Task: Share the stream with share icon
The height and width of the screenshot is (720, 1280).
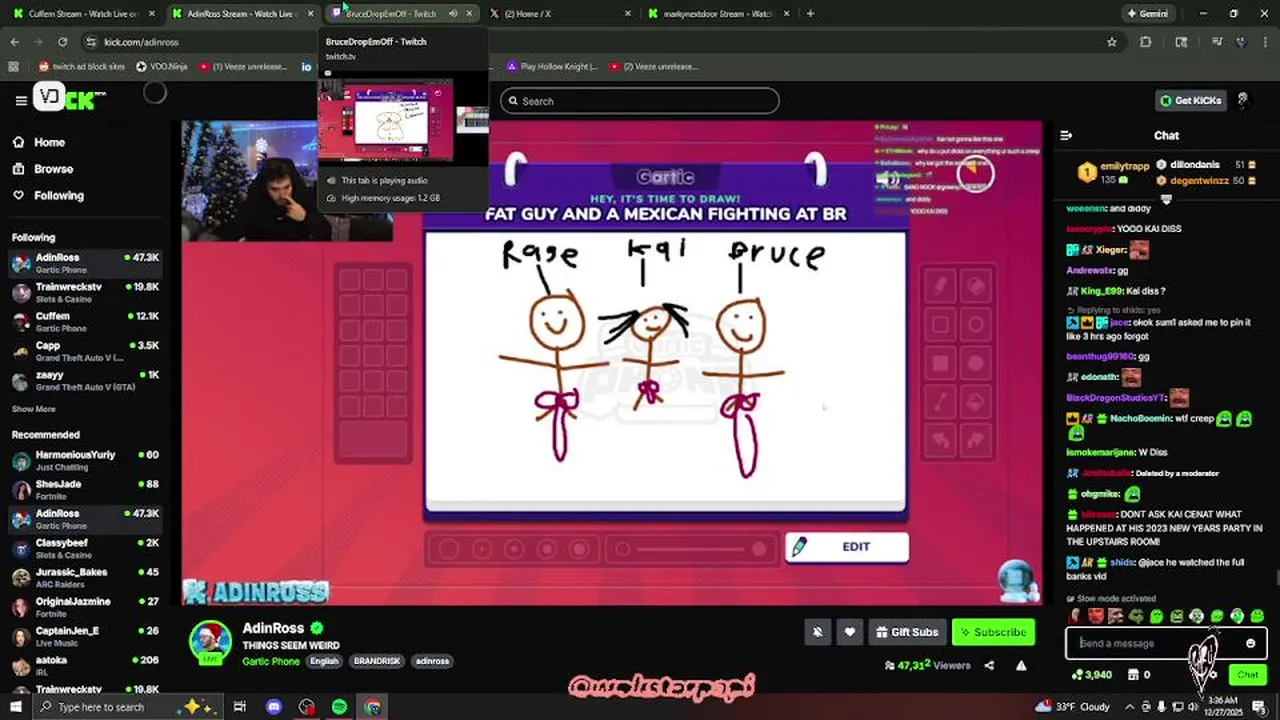Action: (989, 665)
